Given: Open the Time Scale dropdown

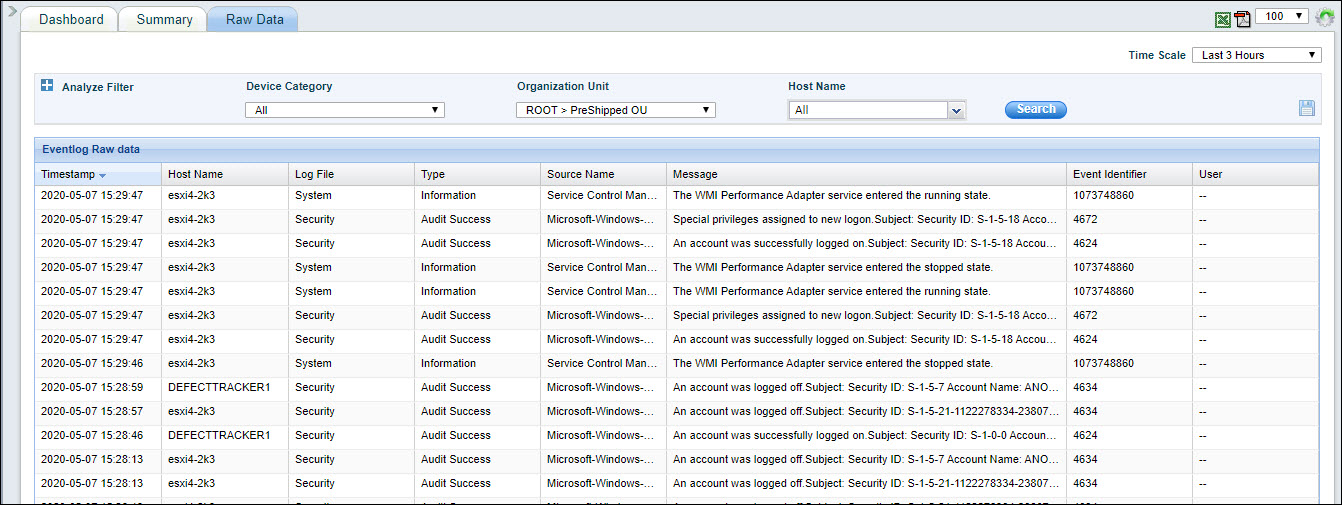Looking at the screenshot, I should pos(1256,55).
